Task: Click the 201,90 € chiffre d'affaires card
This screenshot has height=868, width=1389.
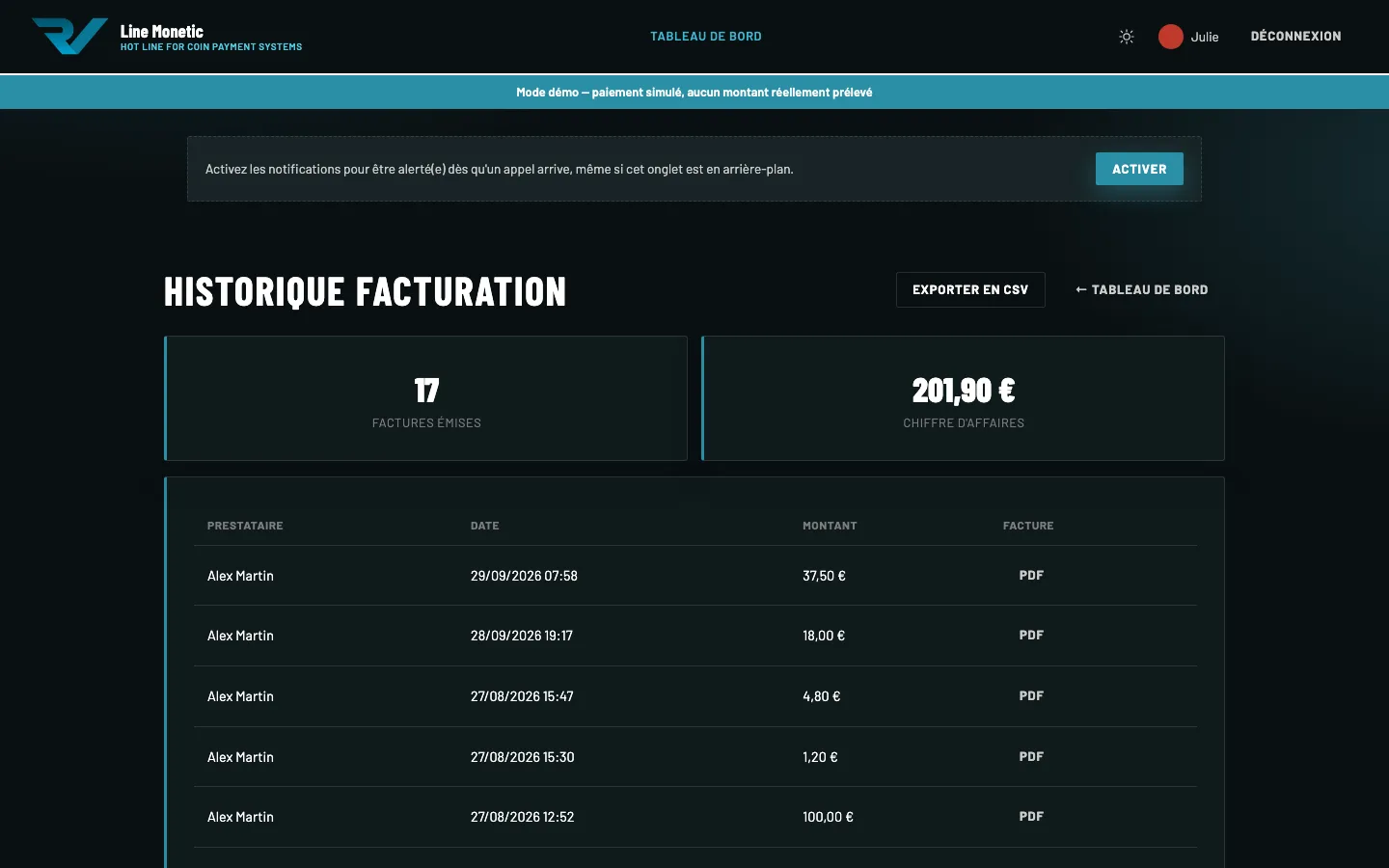Action: [963, 398]
